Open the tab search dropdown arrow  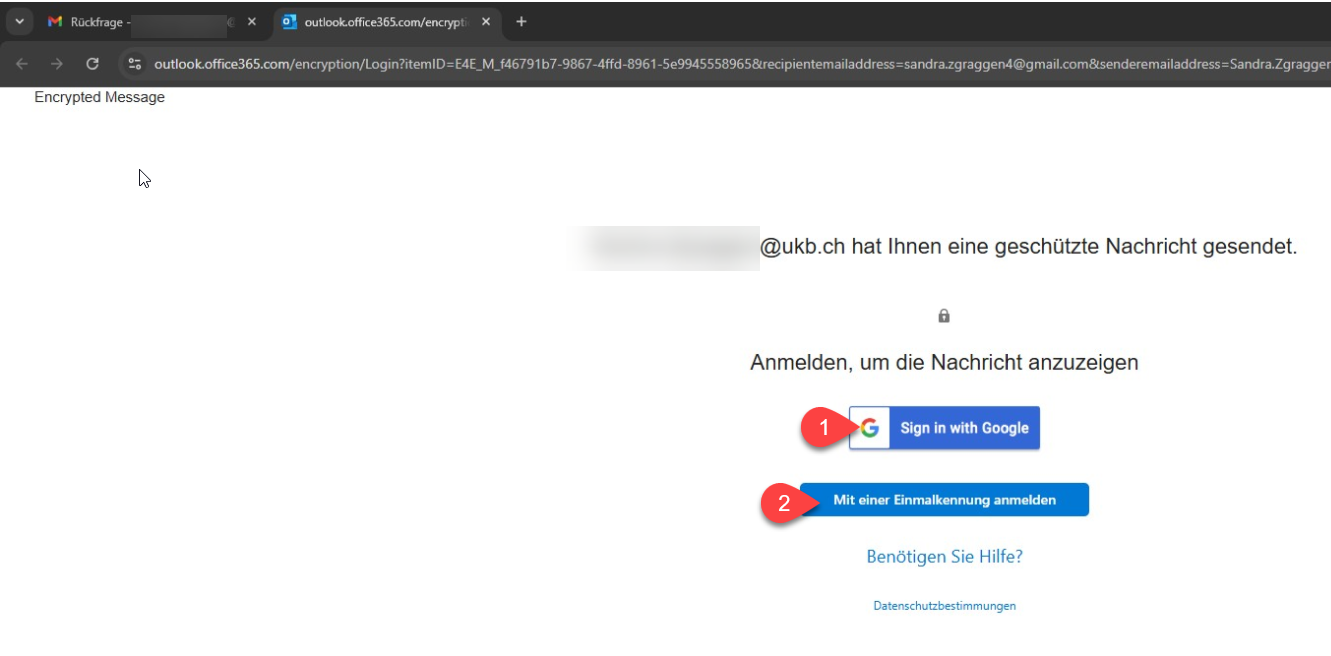[19, 21]
